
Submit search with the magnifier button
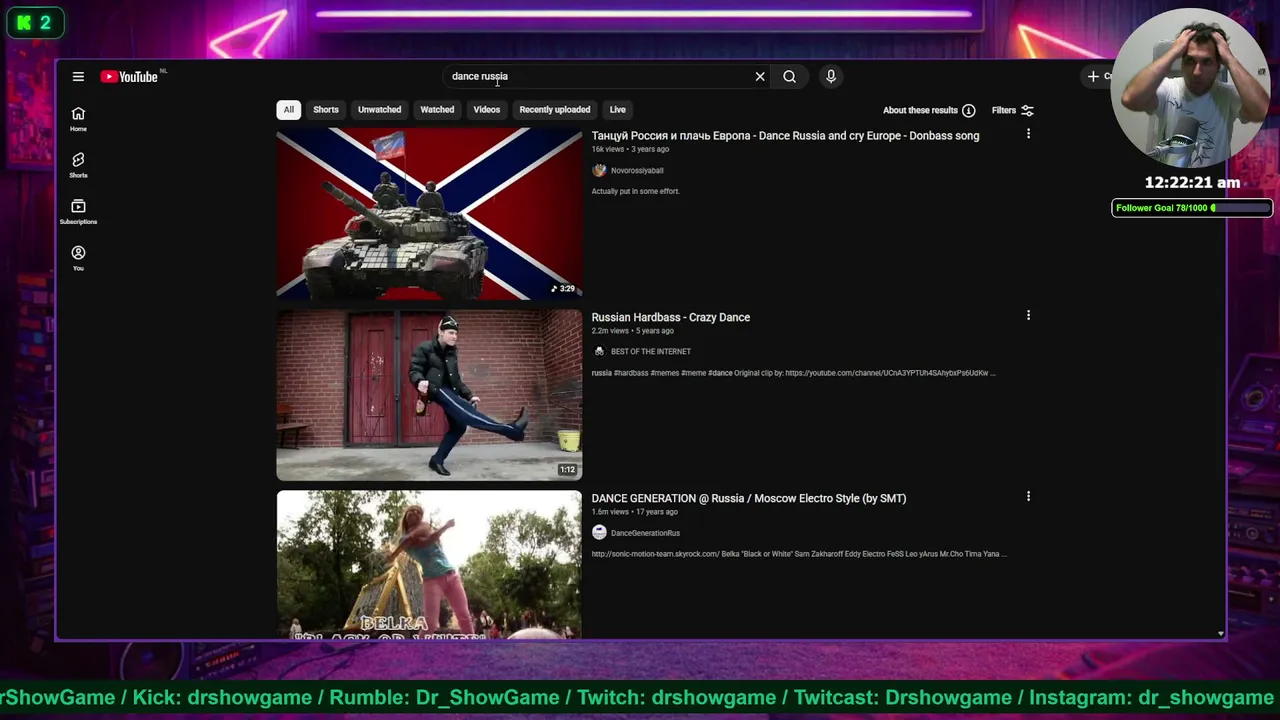pyautogui.click(x=789, y=76)
